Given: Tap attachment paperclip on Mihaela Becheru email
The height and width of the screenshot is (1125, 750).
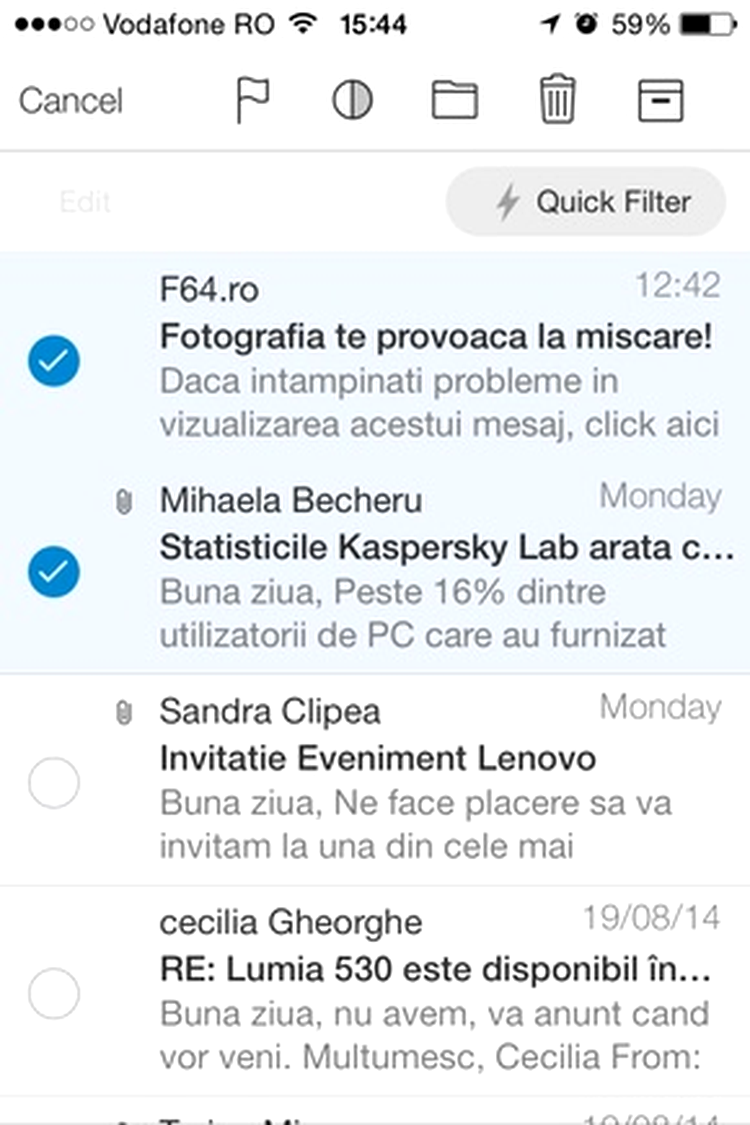Looking at the screenshot, I should tap(123, 502).
